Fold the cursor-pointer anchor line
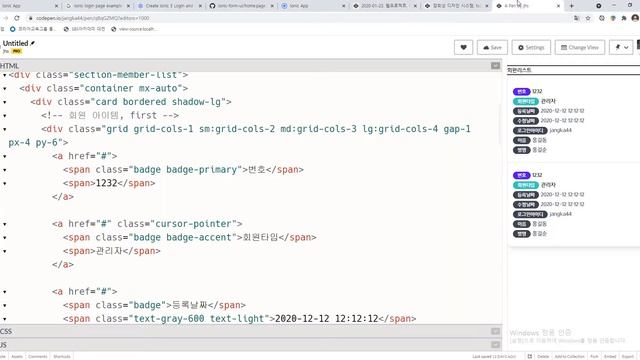This screenshot has height=360, width=640. pos(4,224)
